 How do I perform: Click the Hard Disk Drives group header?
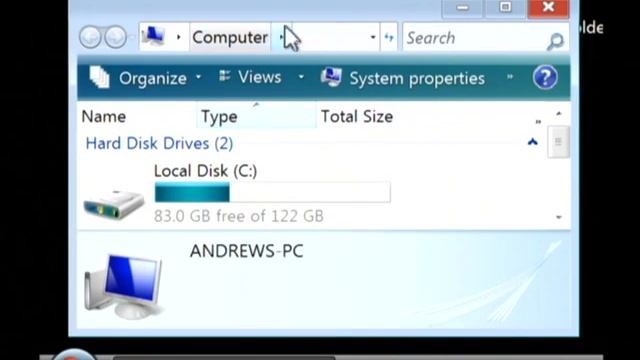(x=159, y=144)
